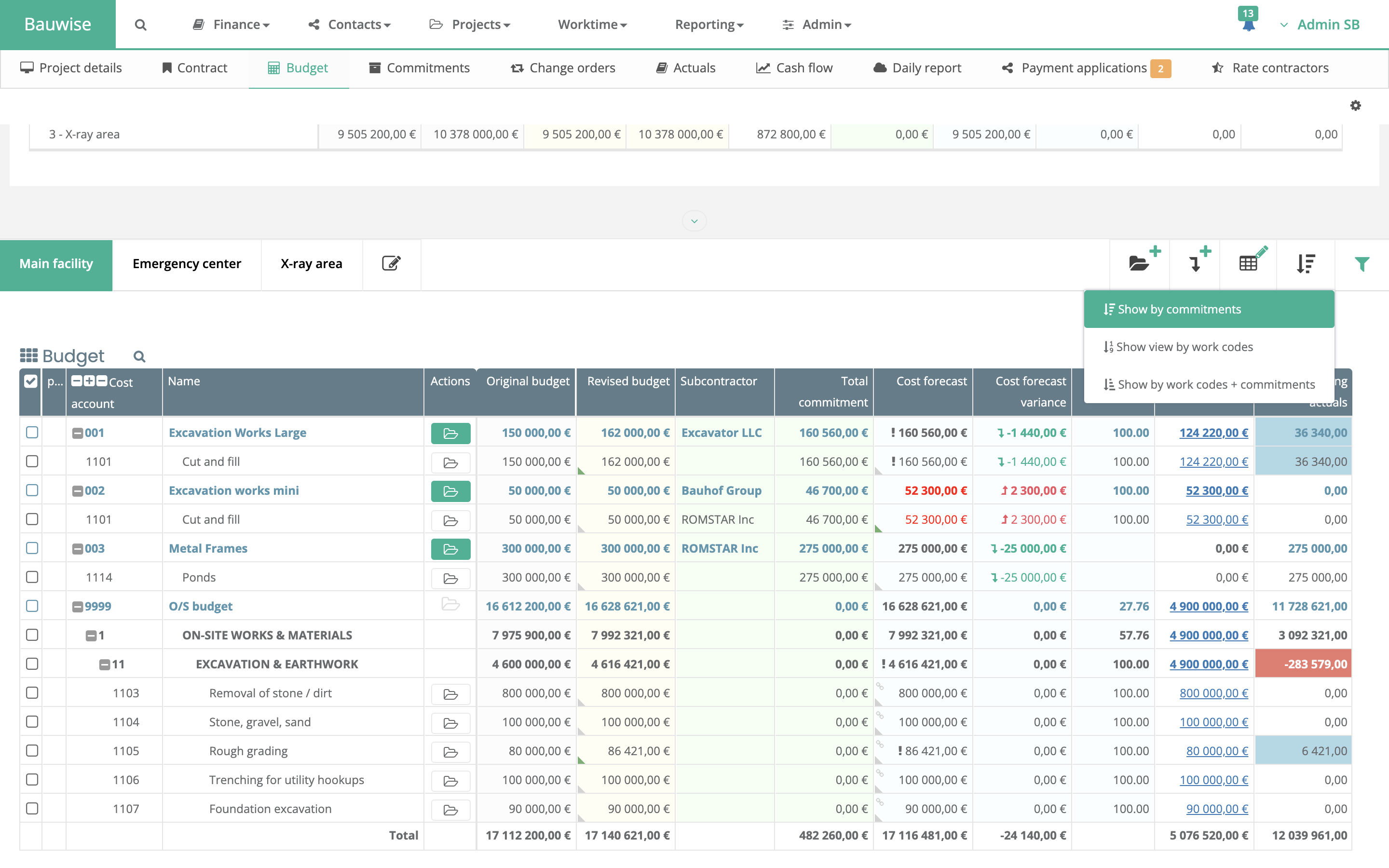Click the search icon beside Budget heading
The image size is (1389, 868).
pyautogui.click(x=139, y=356)
